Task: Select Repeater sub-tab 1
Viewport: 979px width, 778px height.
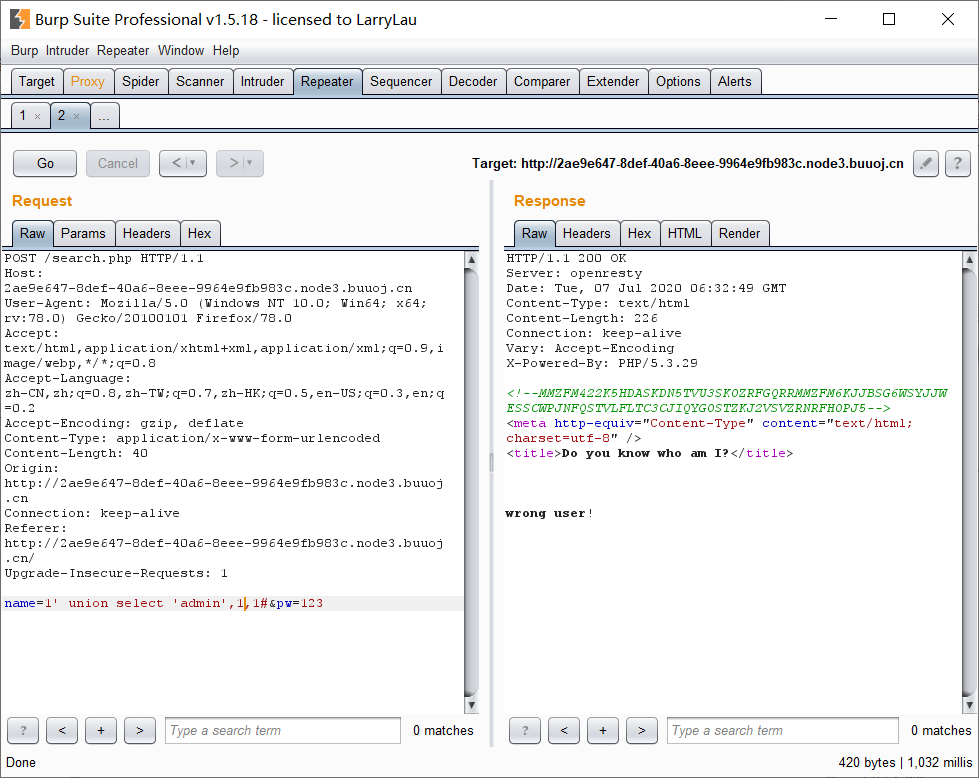Action: (x=23, y=116)
